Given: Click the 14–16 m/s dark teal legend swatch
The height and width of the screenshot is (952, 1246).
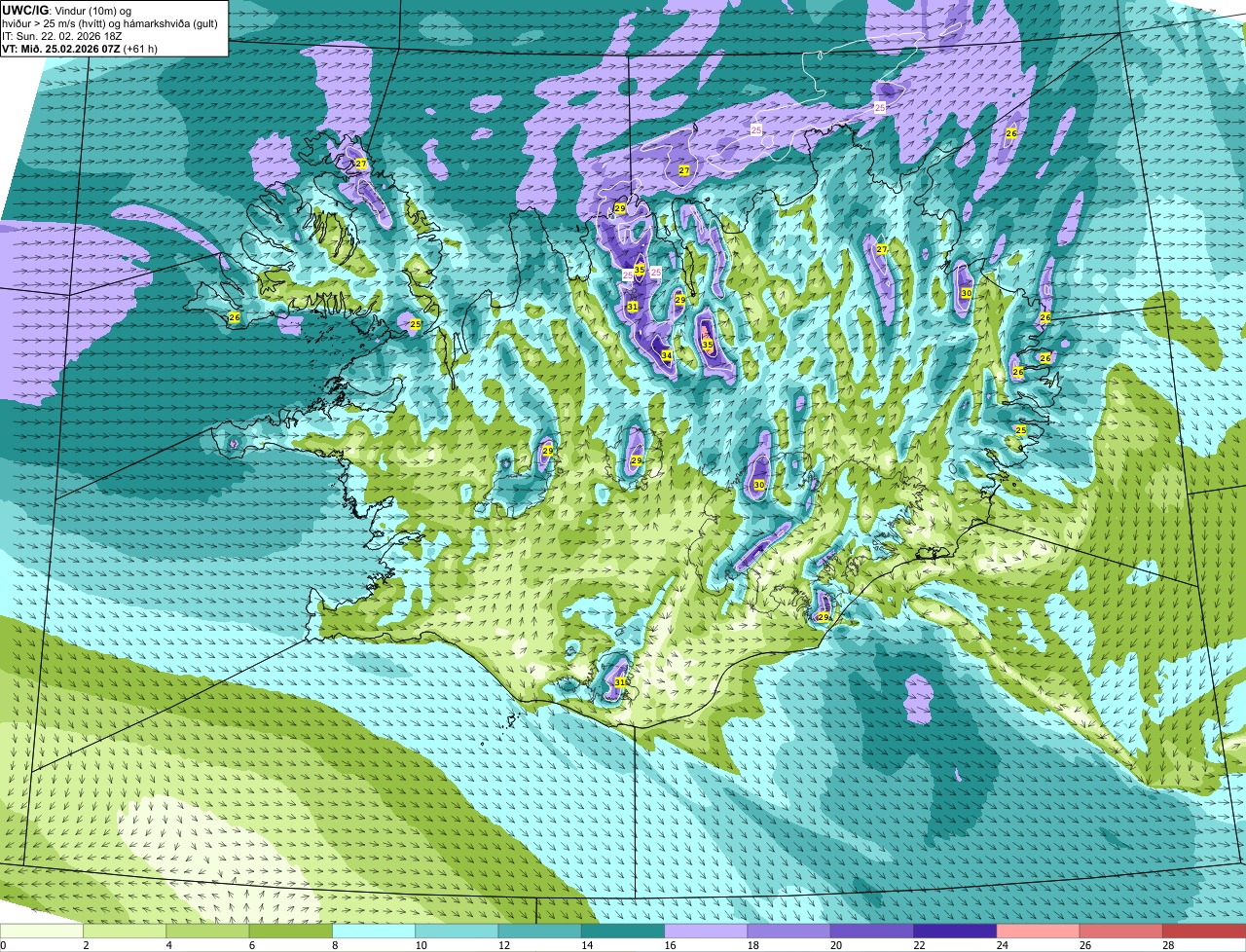Looking at the screenshot, I should pos(623,931).
